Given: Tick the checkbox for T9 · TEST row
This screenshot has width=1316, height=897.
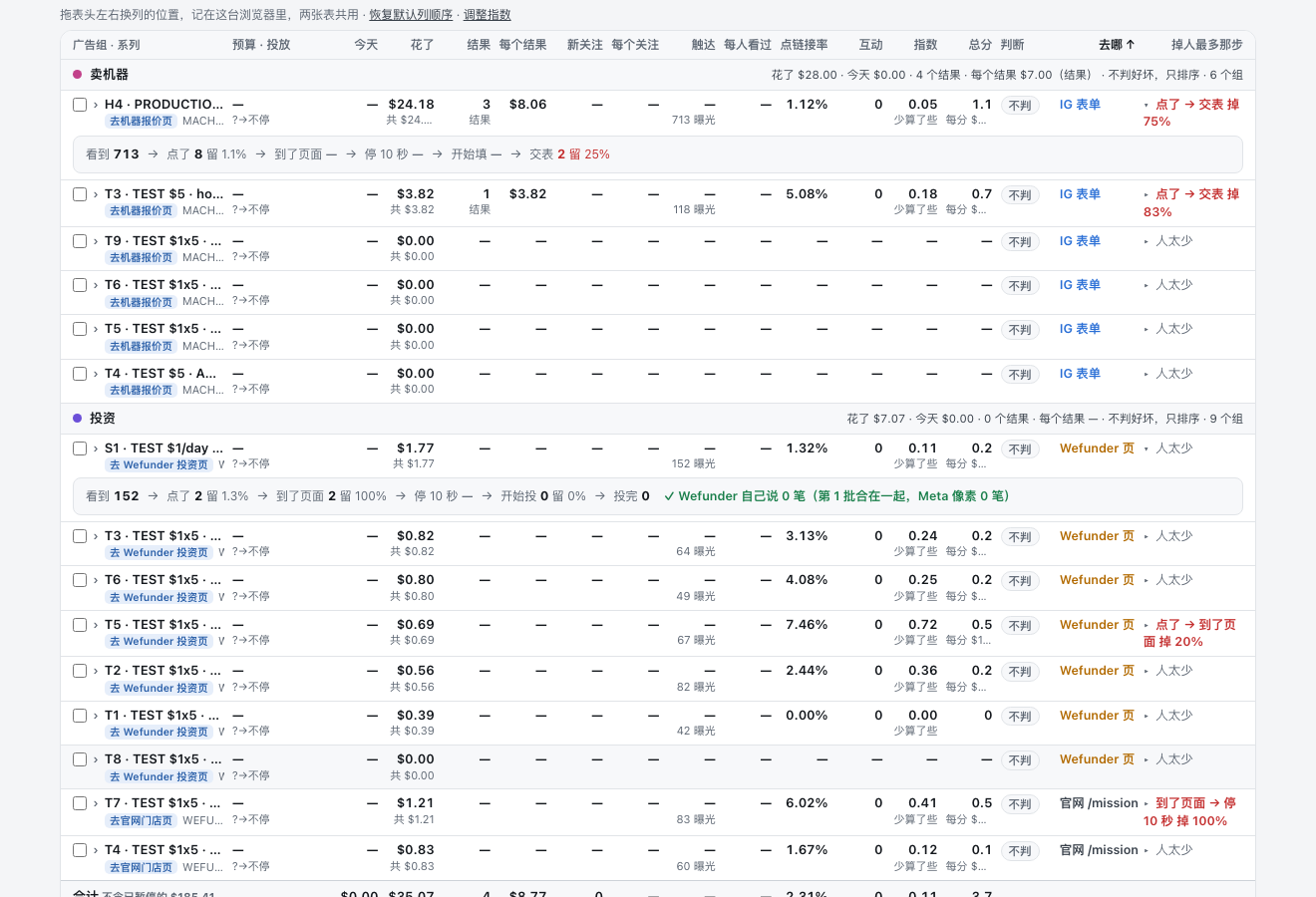Looking at the screenshot, I should pos(80,241).
